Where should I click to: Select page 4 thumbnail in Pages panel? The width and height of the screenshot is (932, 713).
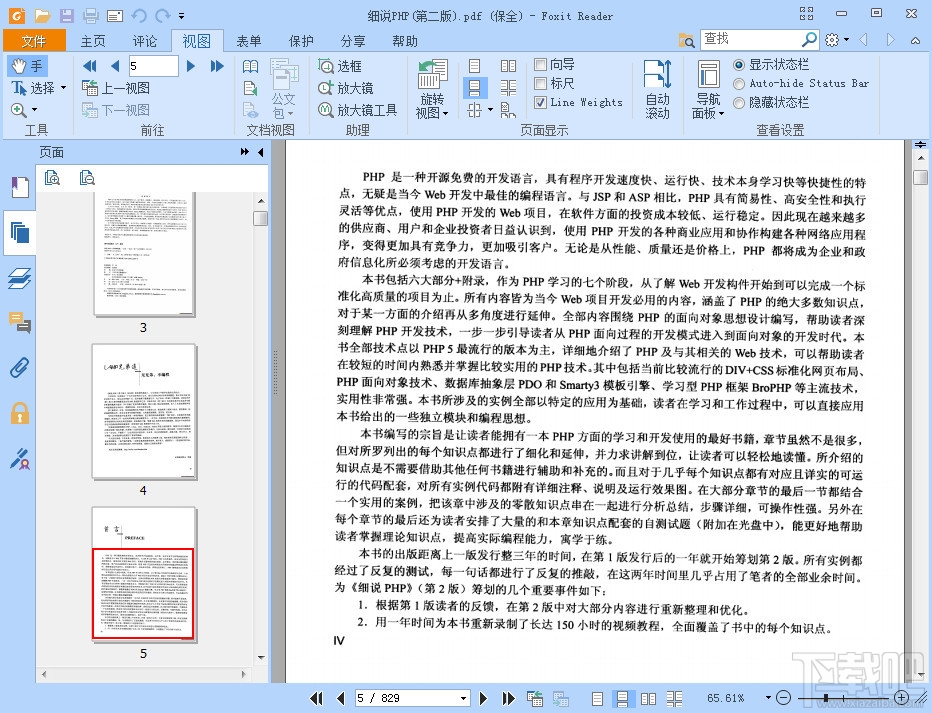click(143, 411)
